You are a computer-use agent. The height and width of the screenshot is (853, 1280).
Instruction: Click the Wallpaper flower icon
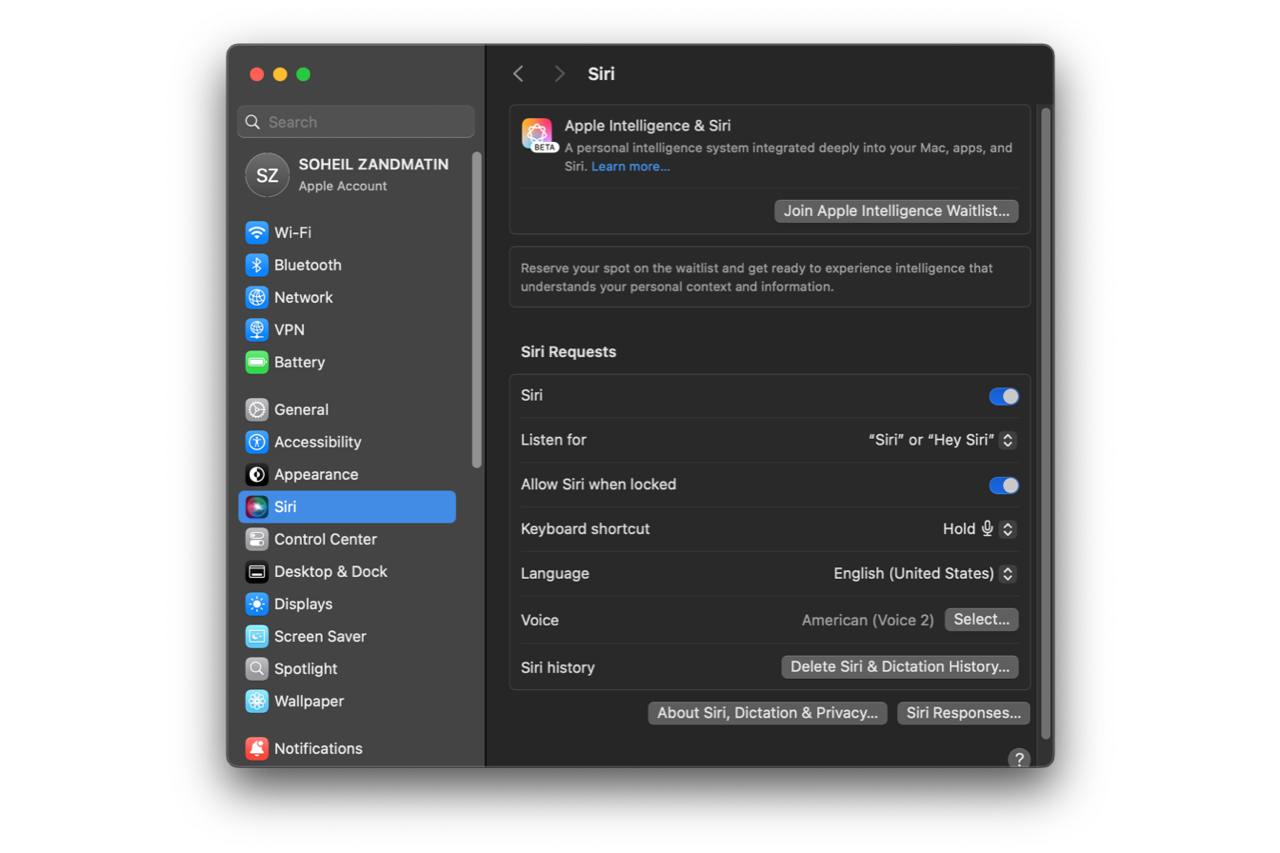point(257,701)
